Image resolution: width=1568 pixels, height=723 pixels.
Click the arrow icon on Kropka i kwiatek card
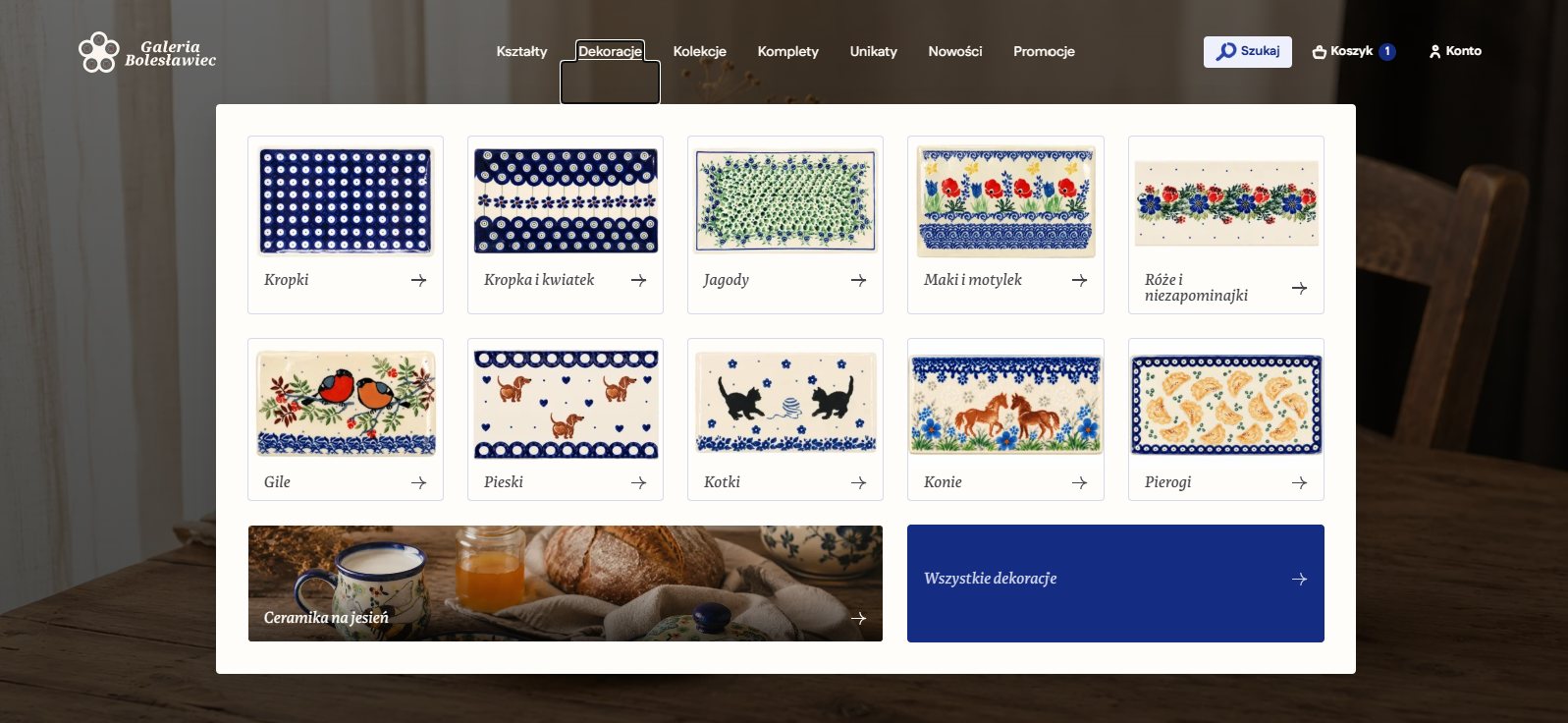tap(638, 280)
